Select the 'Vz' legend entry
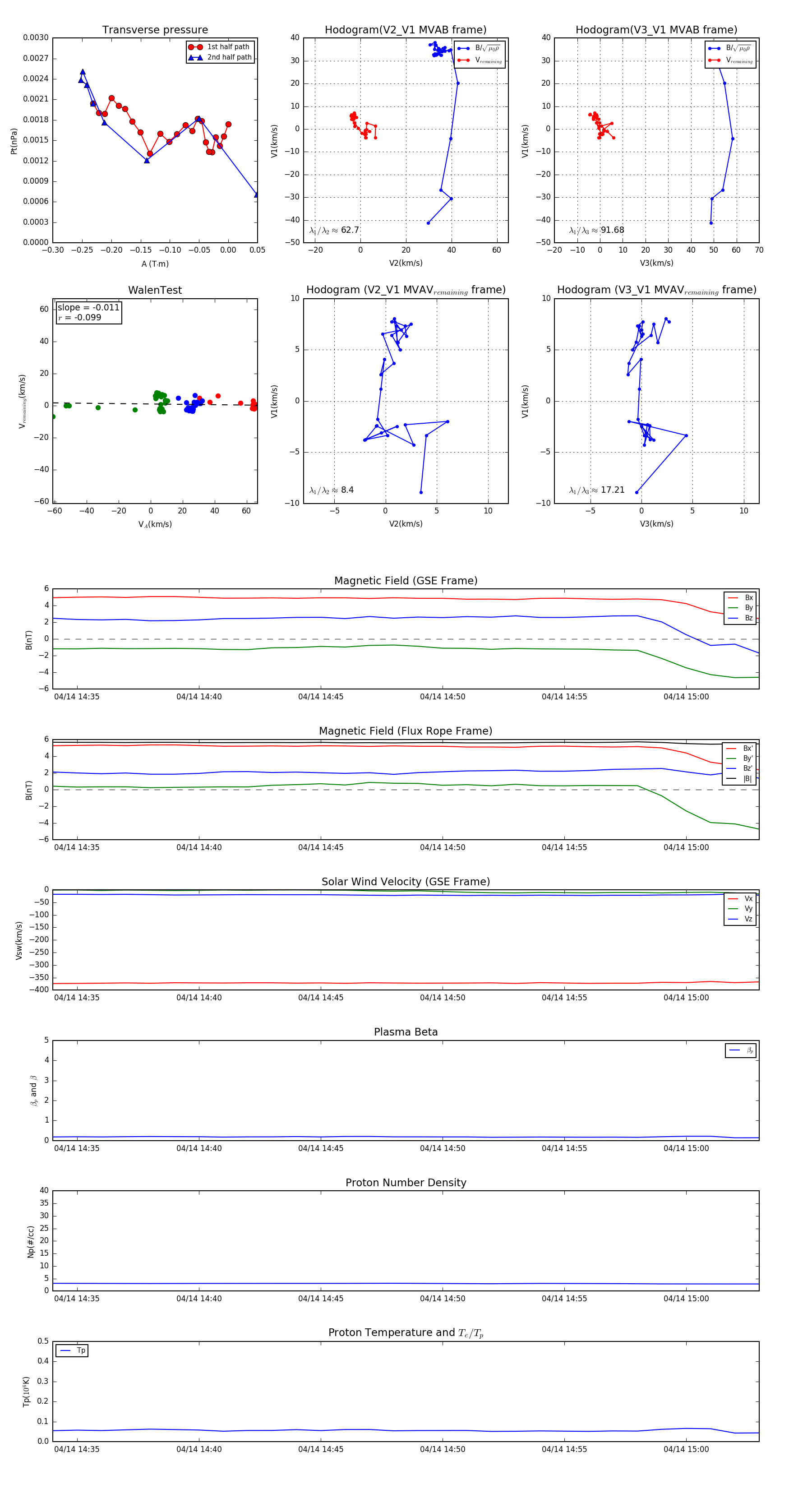812x1489 pixels. 740,919
